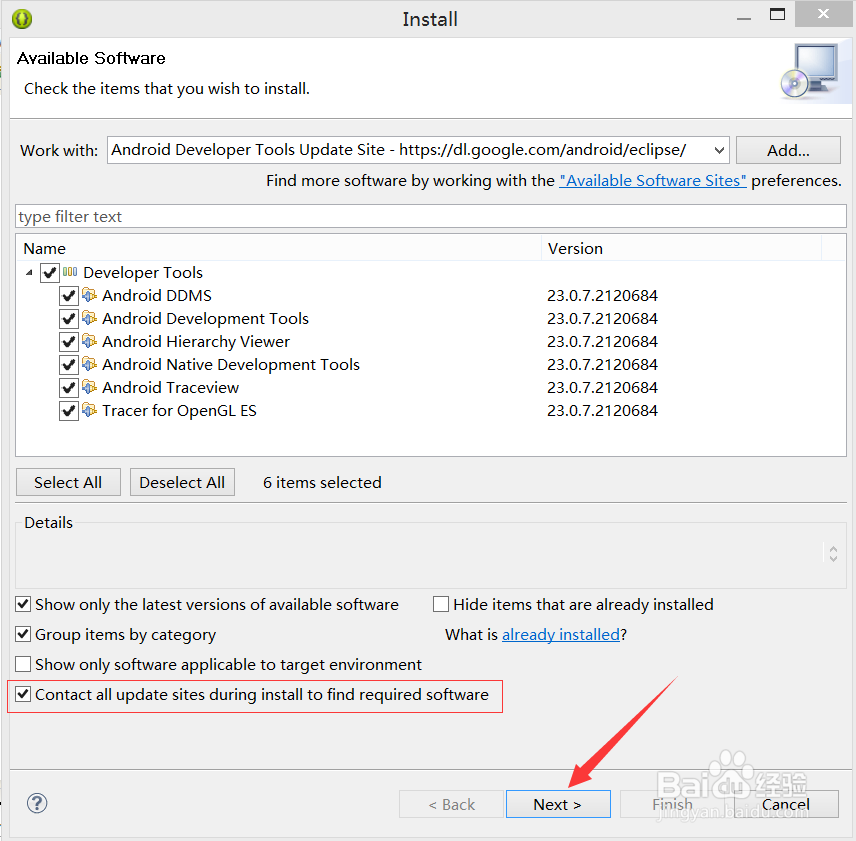
Task: Click the Cancel button
Action: tap(786, 804)
